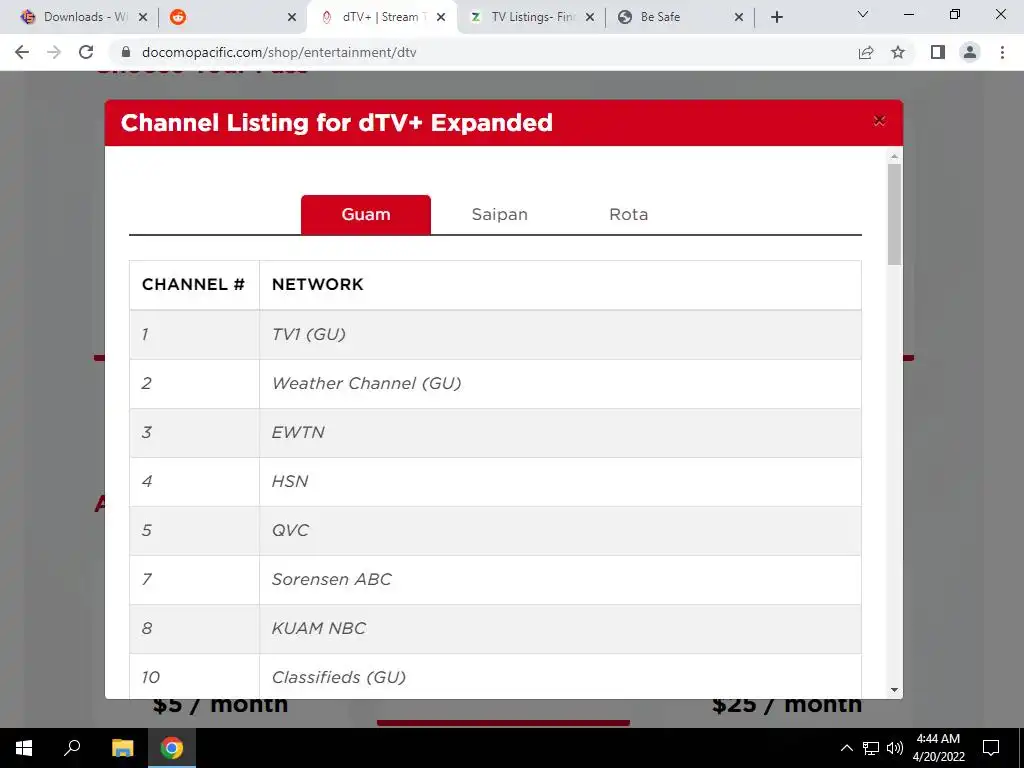Close the Downloads tab
1024x768 pixels.
point(143,17)
